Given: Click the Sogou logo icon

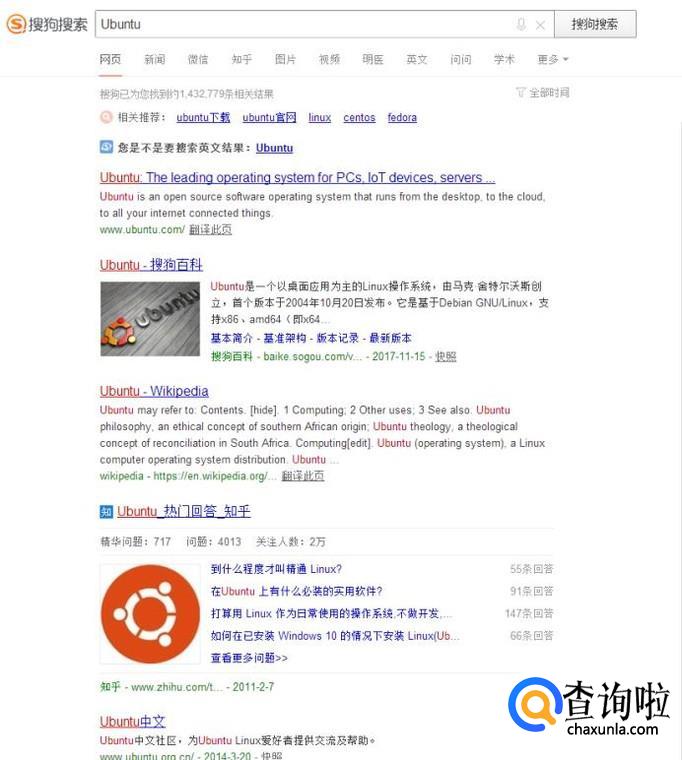Looking at the screenshot, I should [x=16, y=24].
